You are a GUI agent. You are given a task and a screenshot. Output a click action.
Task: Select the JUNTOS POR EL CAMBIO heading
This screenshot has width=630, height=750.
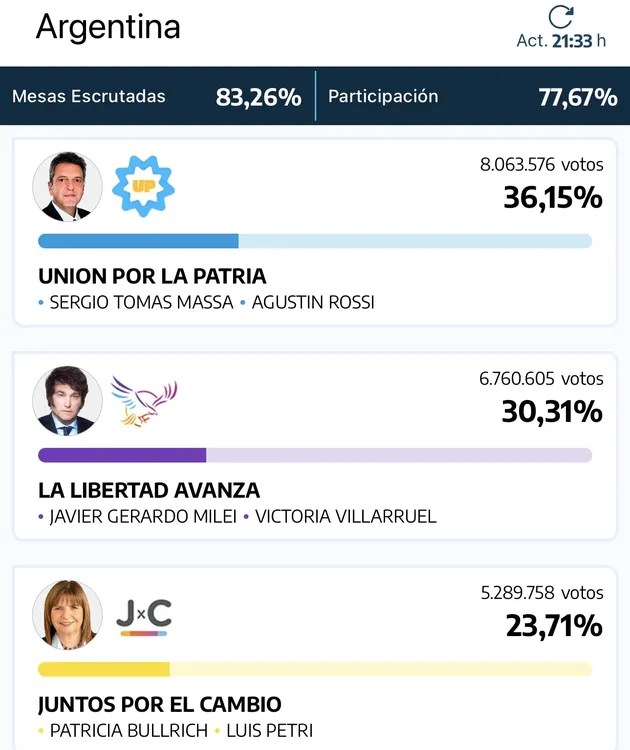pos(160,704)
